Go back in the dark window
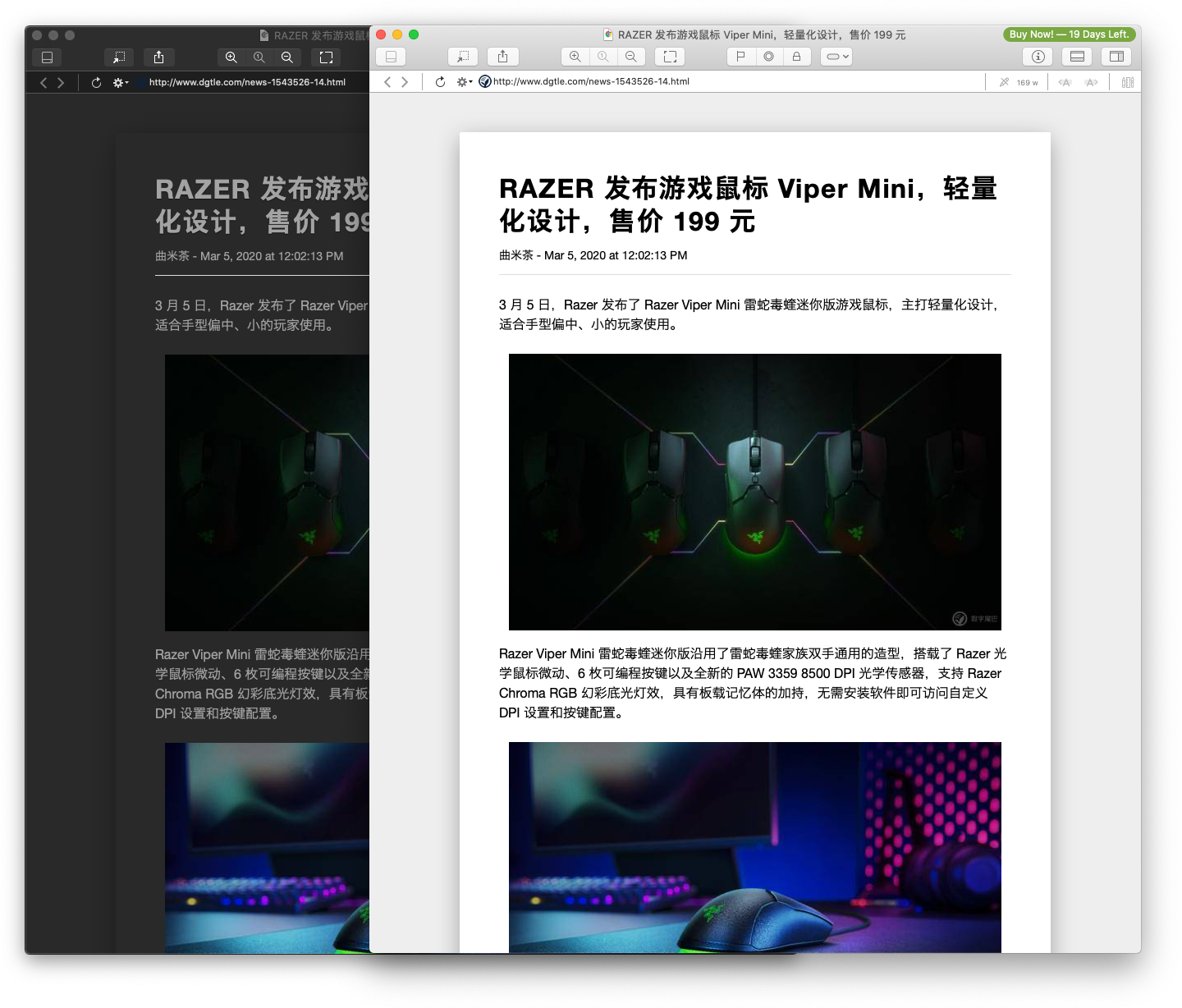 tap(44, 83)
